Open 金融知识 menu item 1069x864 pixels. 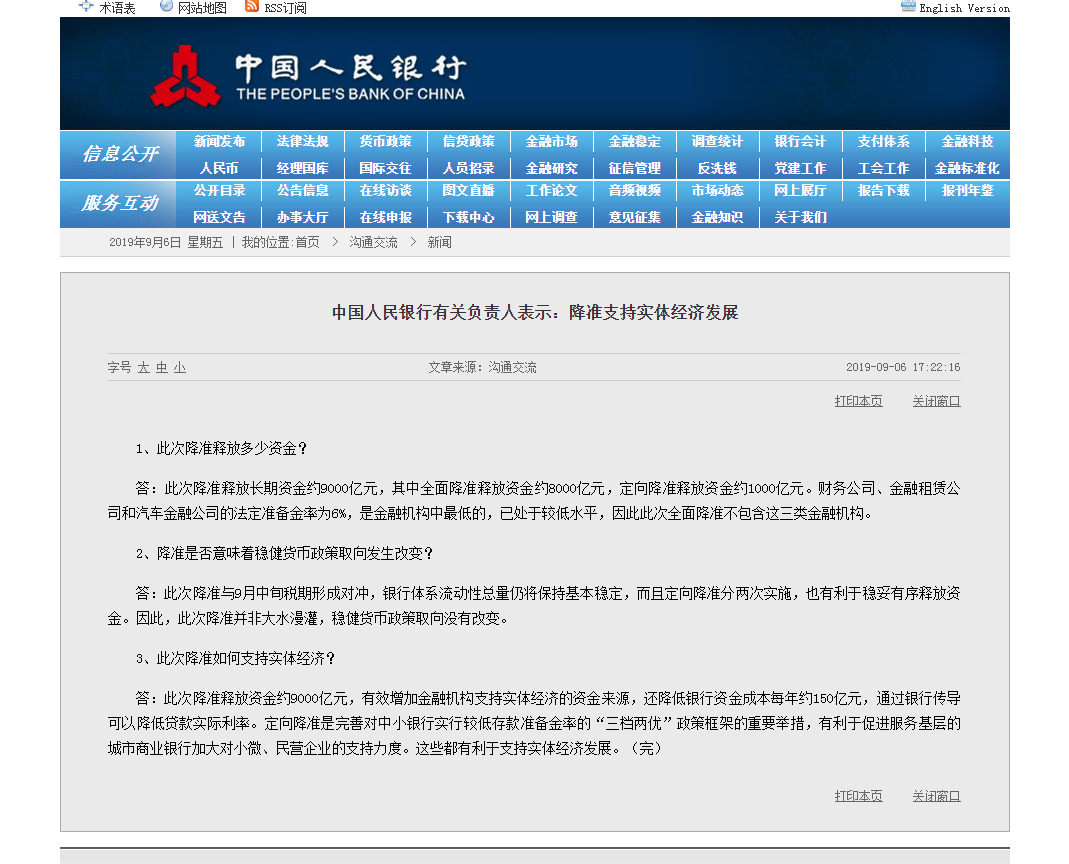click(717, 217)
